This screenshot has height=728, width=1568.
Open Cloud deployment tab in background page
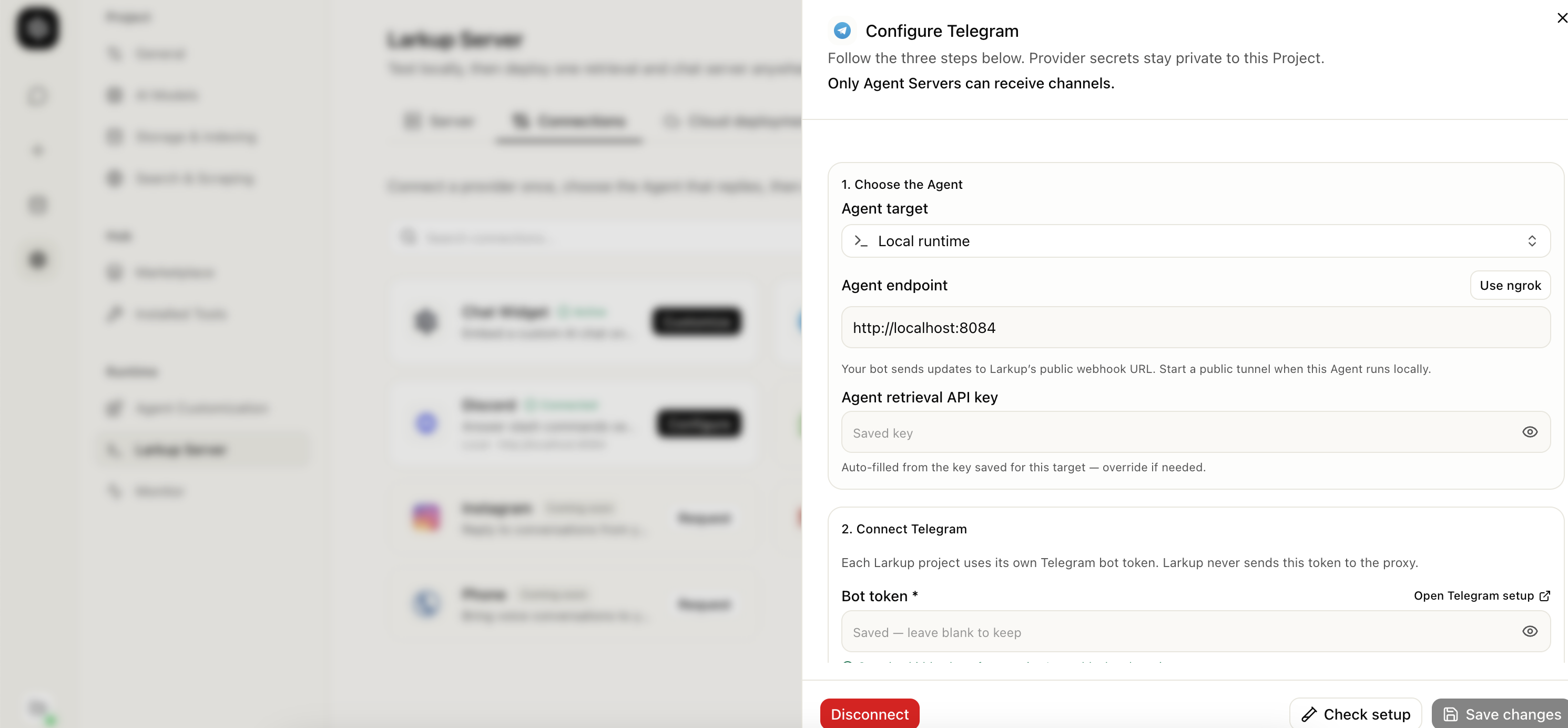(732, 121)
